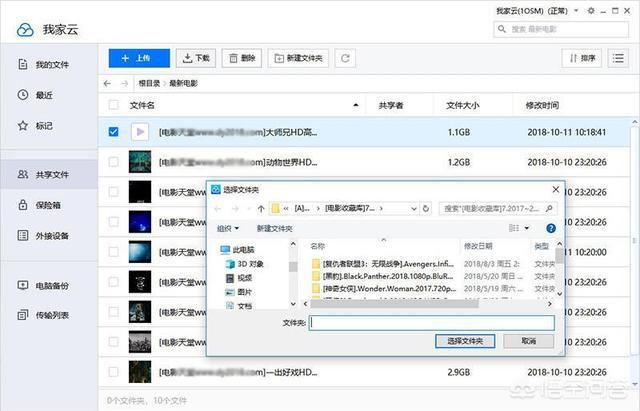The image size is (640, 411).
Task: Go back with the main window back arrow
Action: 107,83
